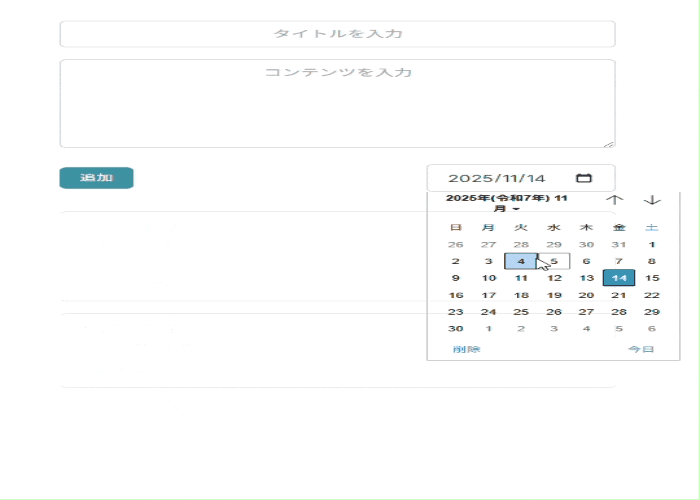This screenshot has width=700, height=500.
Task: Choose November 12 in the calendar
Action: pos(554,278)
